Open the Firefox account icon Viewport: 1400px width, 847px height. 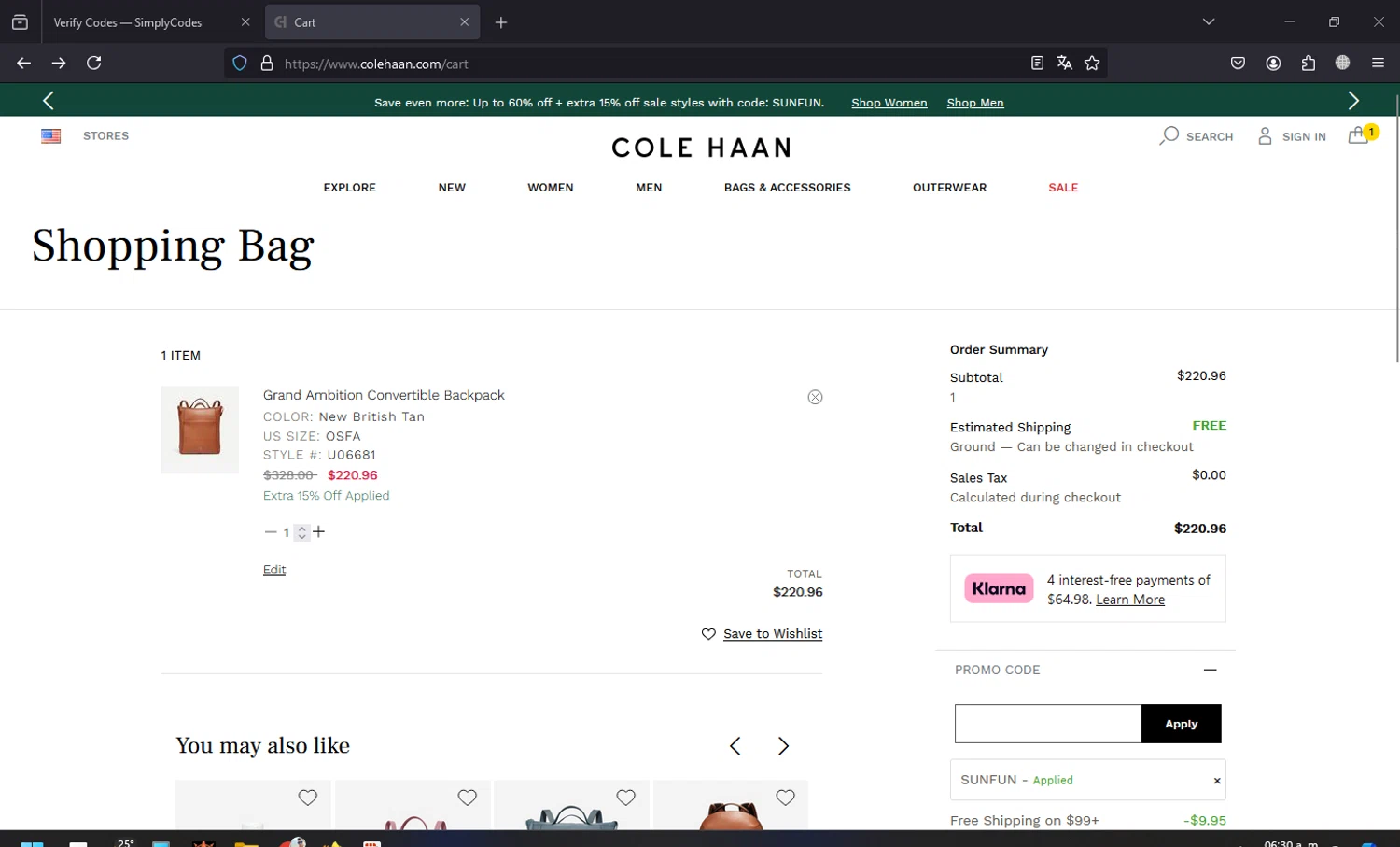click(x=1273, y=64)
